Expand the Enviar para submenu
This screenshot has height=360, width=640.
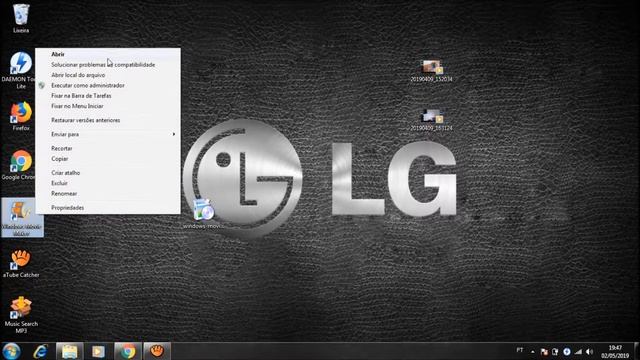pyautogui.click(x=108, y=134)
